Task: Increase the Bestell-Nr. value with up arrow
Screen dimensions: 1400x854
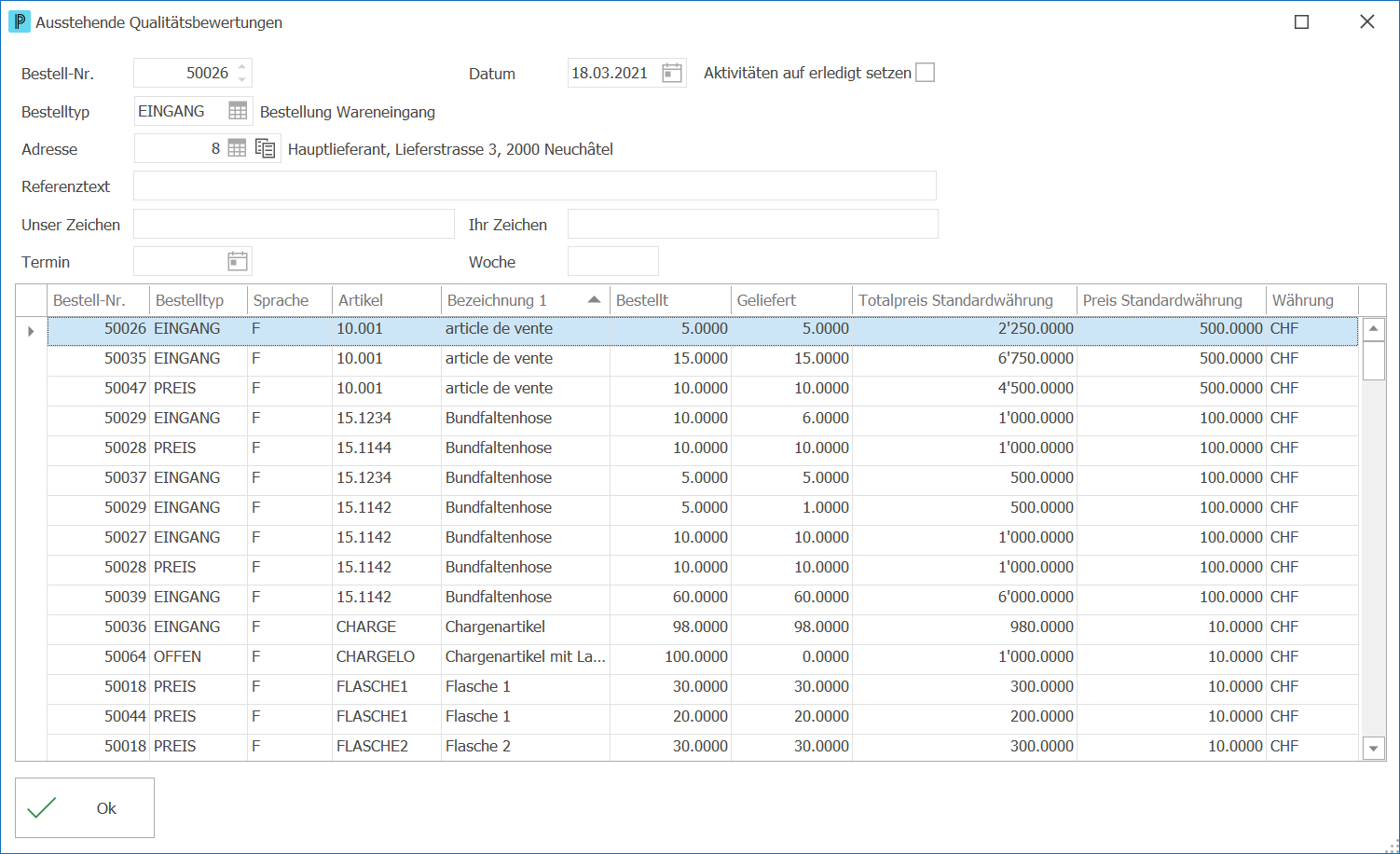Action: pyautogui.click(x=242, y=66)
